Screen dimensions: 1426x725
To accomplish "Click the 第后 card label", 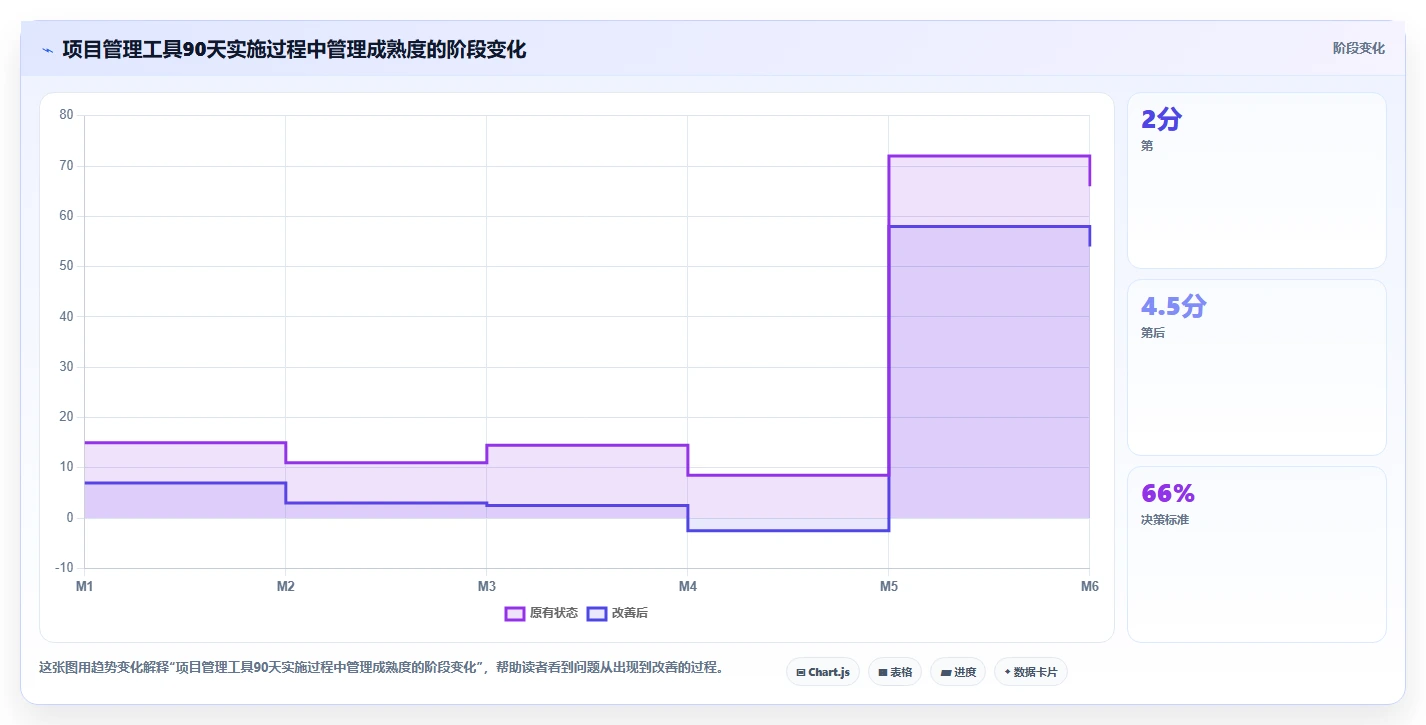I will [x=1153, y=333].
